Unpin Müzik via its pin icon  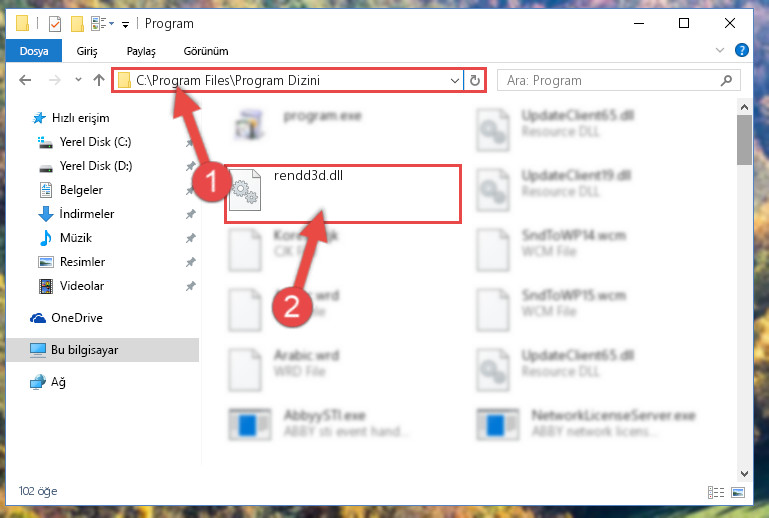pos(190,238)
